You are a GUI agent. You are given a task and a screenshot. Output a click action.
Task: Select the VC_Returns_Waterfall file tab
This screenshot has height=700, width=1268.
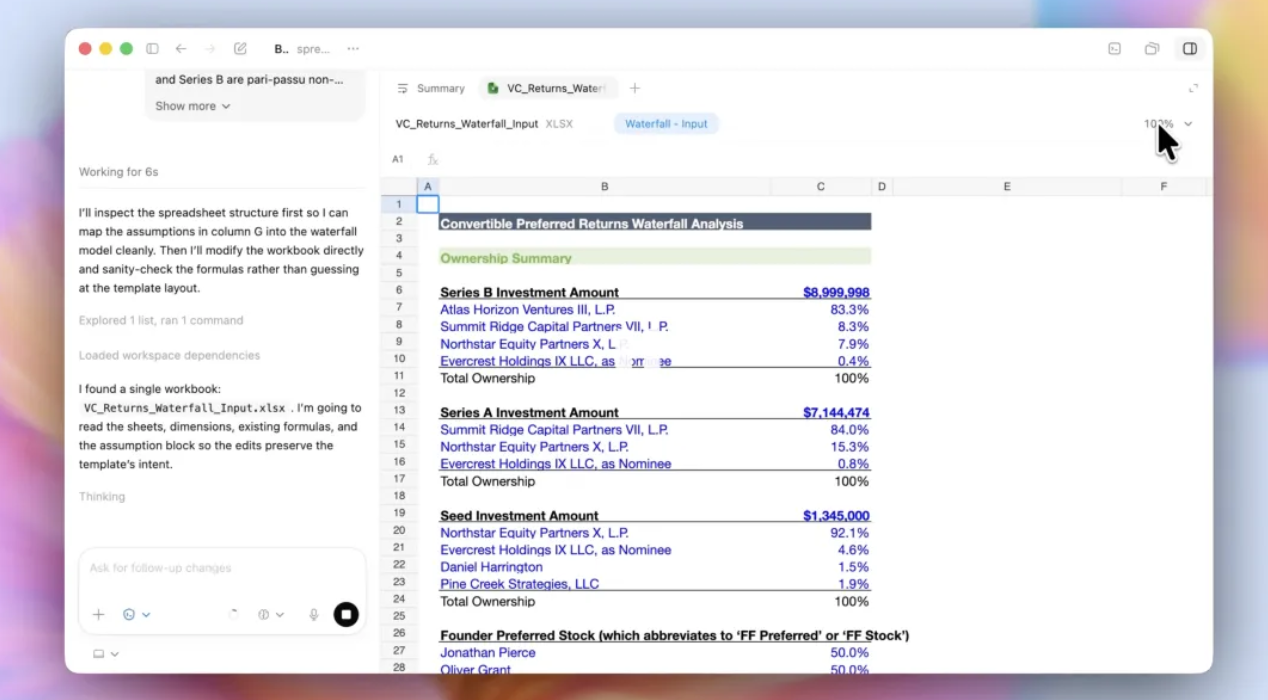(548, 88)
